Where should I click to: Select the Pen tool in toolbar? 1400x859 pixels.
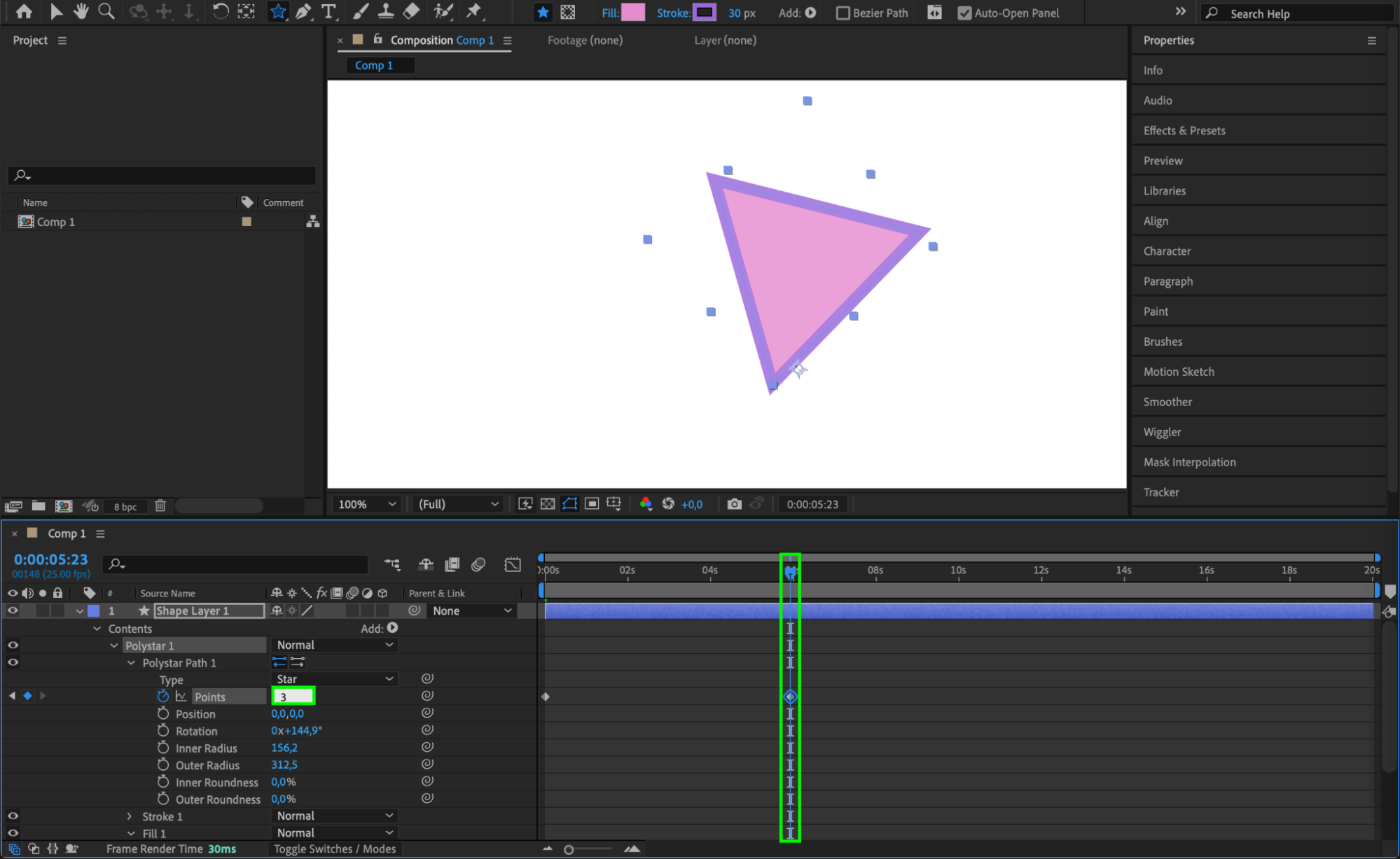303,11
